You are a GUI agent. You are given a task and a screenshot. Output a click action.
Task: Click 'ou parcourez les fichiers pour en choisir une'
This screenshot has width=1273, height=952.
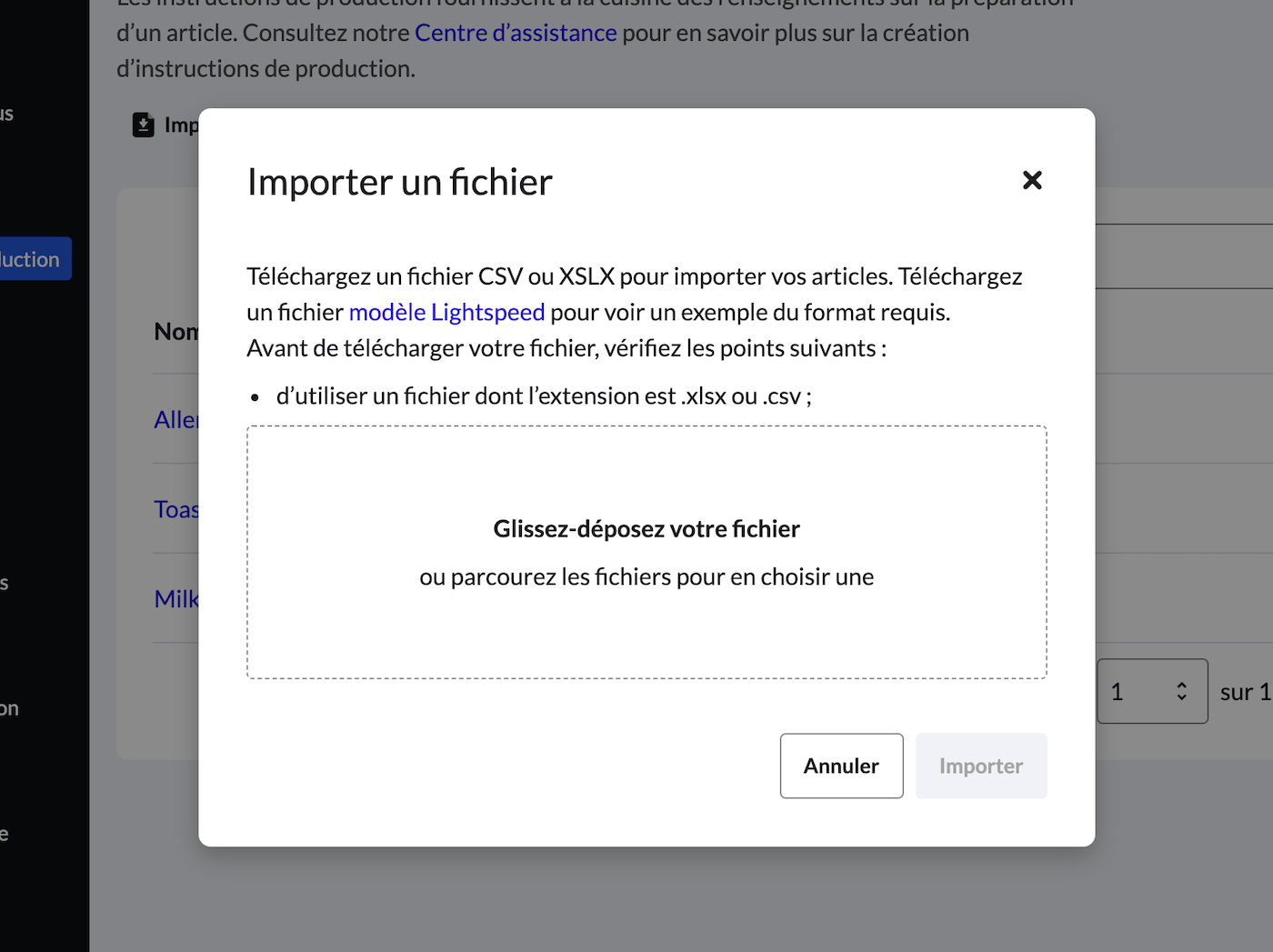(647, 576)
